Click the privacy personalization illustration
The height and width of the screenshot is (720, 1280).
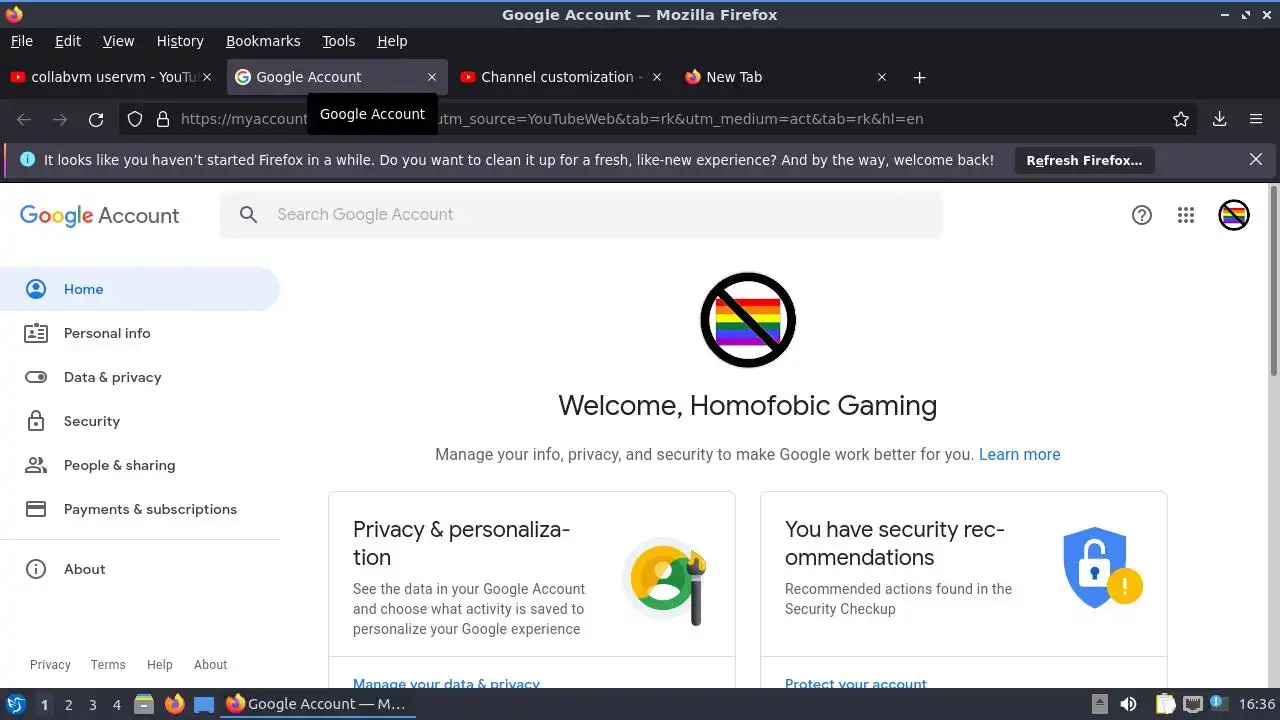click(x=665, y=581)
